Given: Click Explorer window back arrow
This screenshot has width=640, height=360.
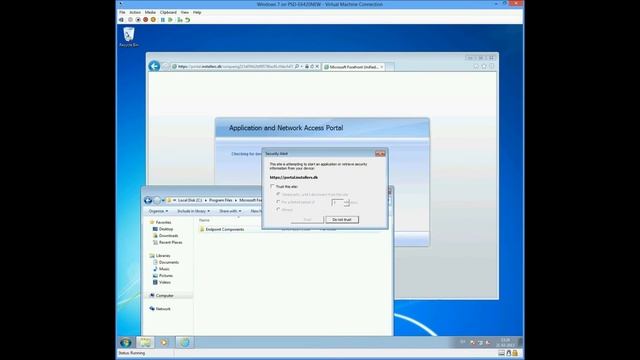Looking at the screenshot, I should point(148,200).
